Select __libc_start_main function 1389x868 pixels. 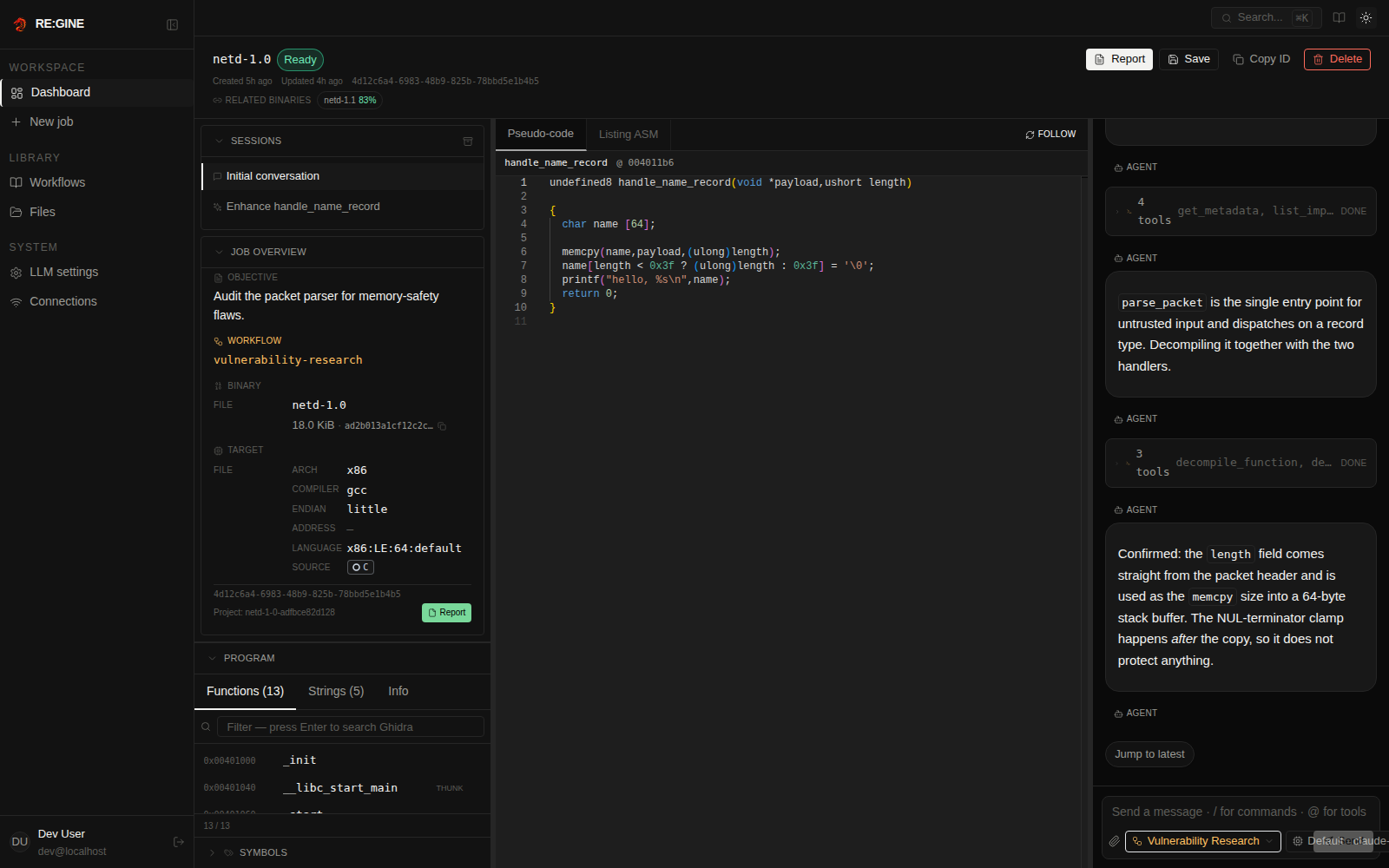(x=342, y=788)
